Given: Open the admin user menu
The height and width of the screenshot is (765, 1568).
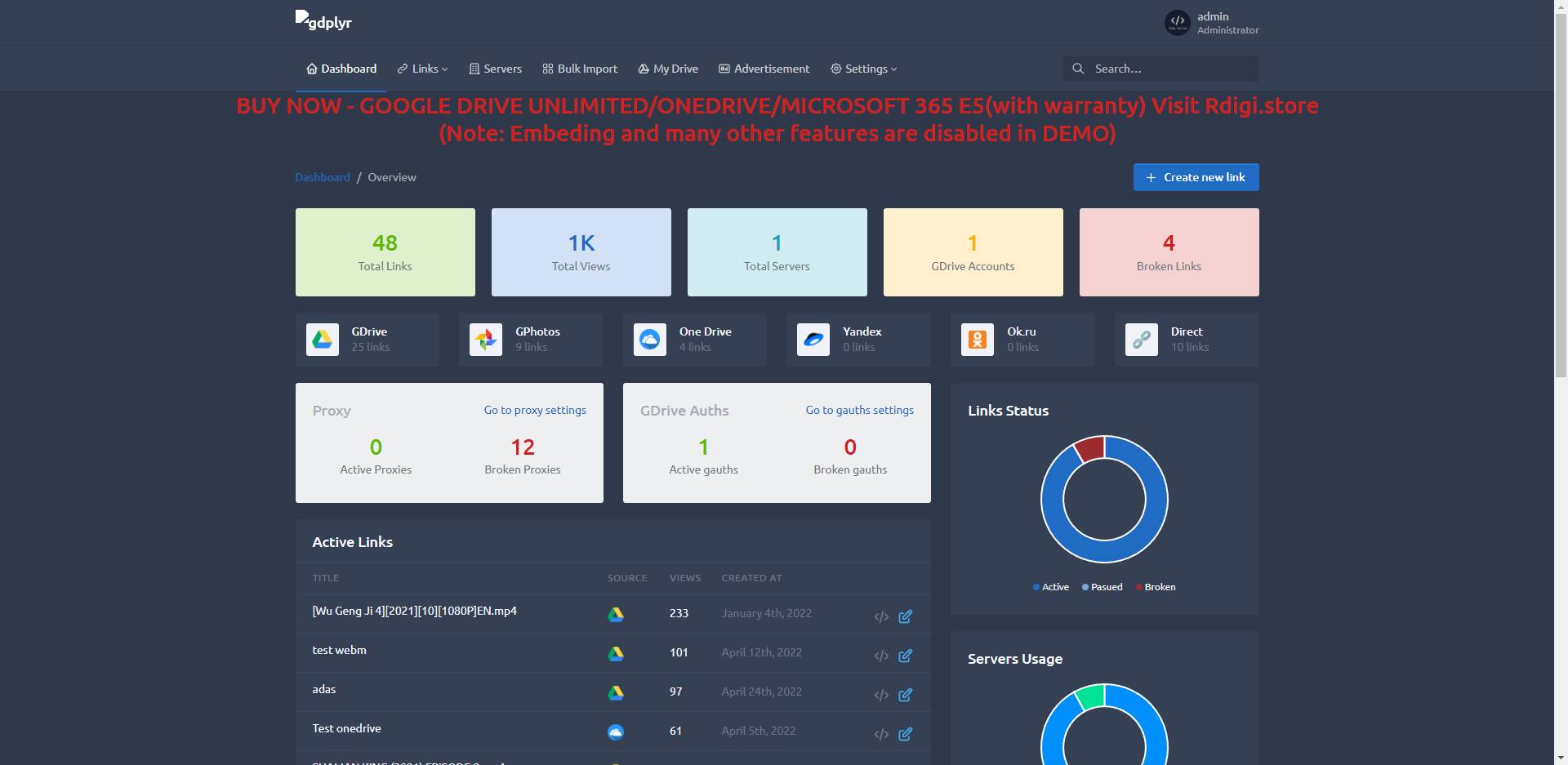Looking at the screenshot, I should point(1212,22).
